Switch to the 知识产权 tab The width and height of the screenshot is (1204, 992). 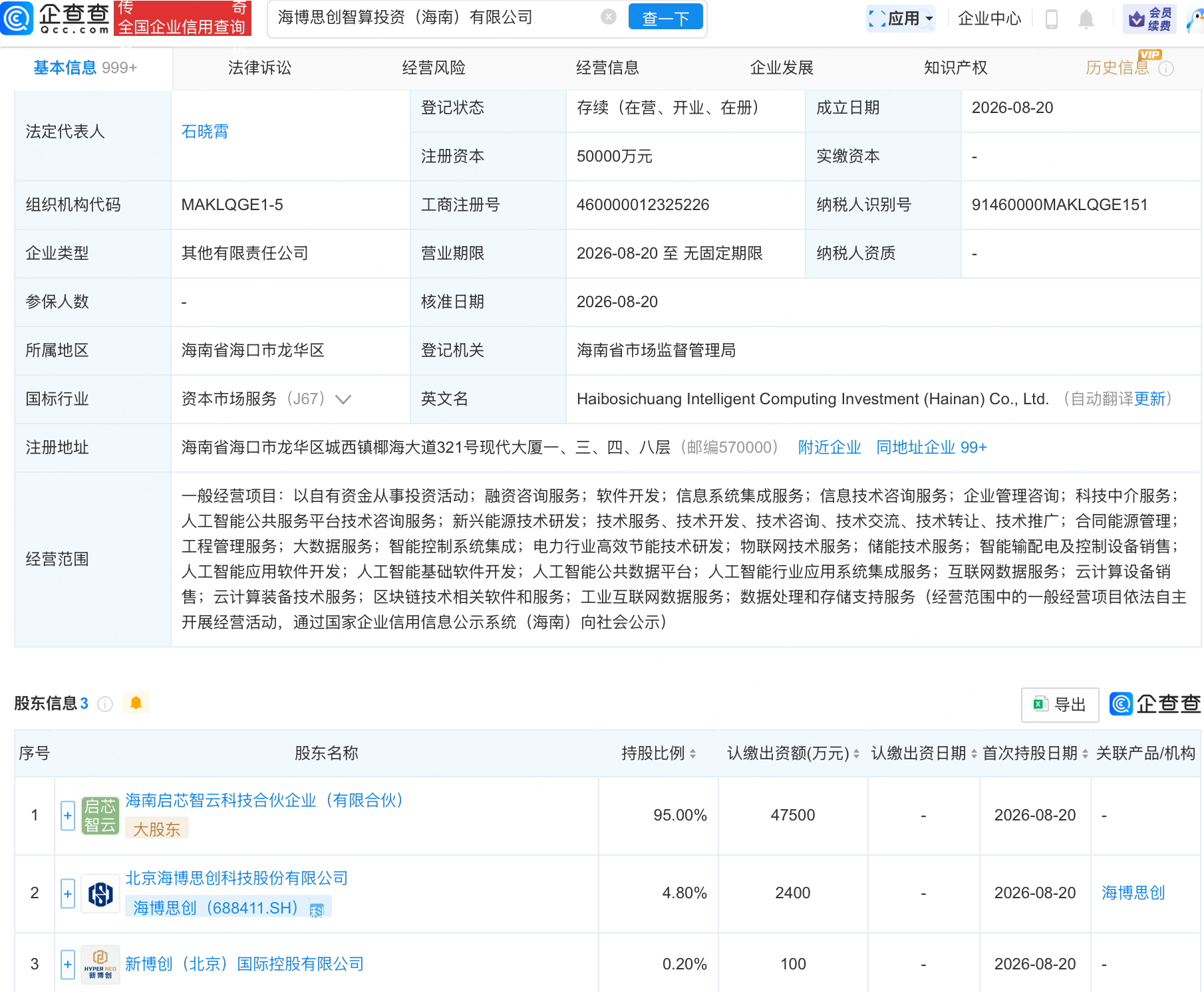click(955, 68)
